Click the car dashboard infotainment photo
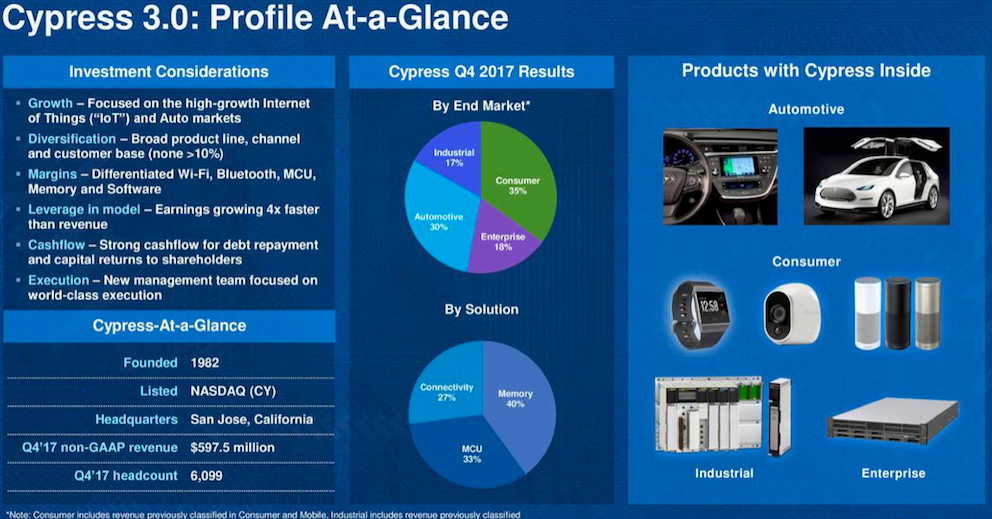The width and height of the screenshot is (992, 519). click(720, 176)
